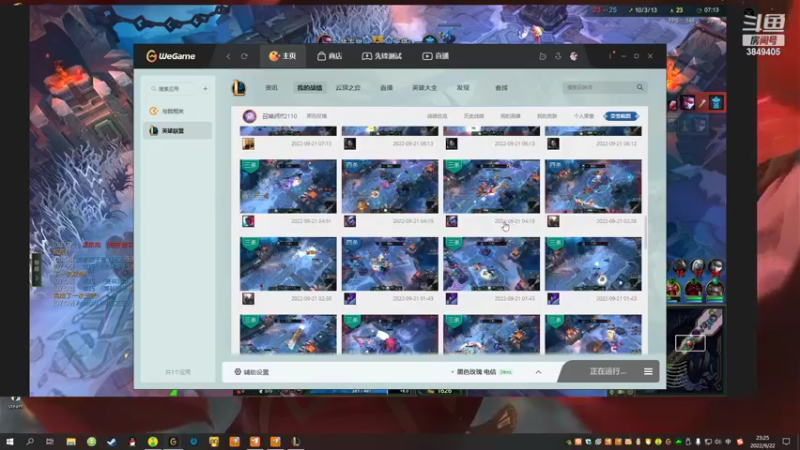Open File Explorer from taskbar
The image size is (800, 450).
coord(71,441)
